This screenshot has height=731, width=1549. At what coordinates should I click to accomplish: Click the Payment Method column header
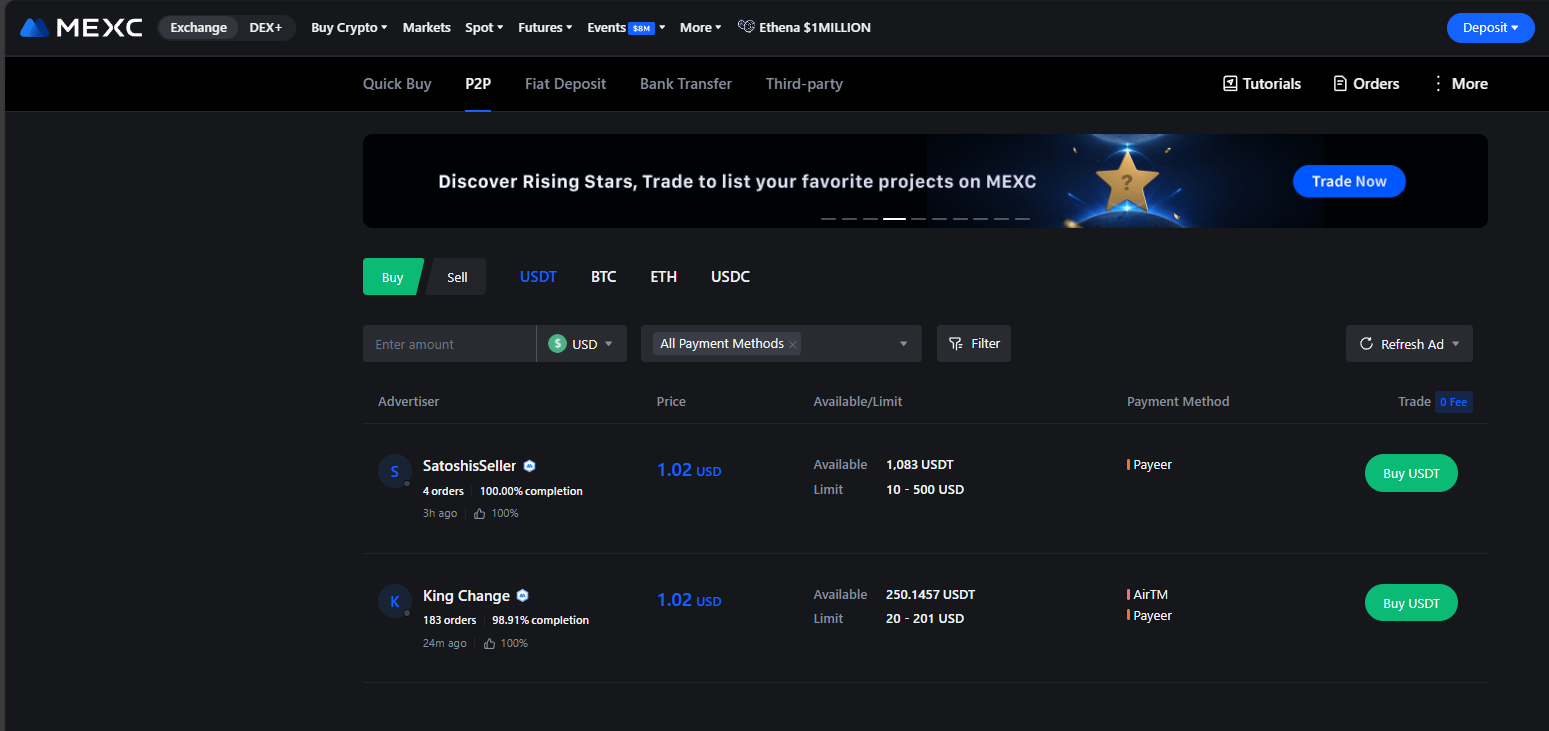pos(1178,401)
